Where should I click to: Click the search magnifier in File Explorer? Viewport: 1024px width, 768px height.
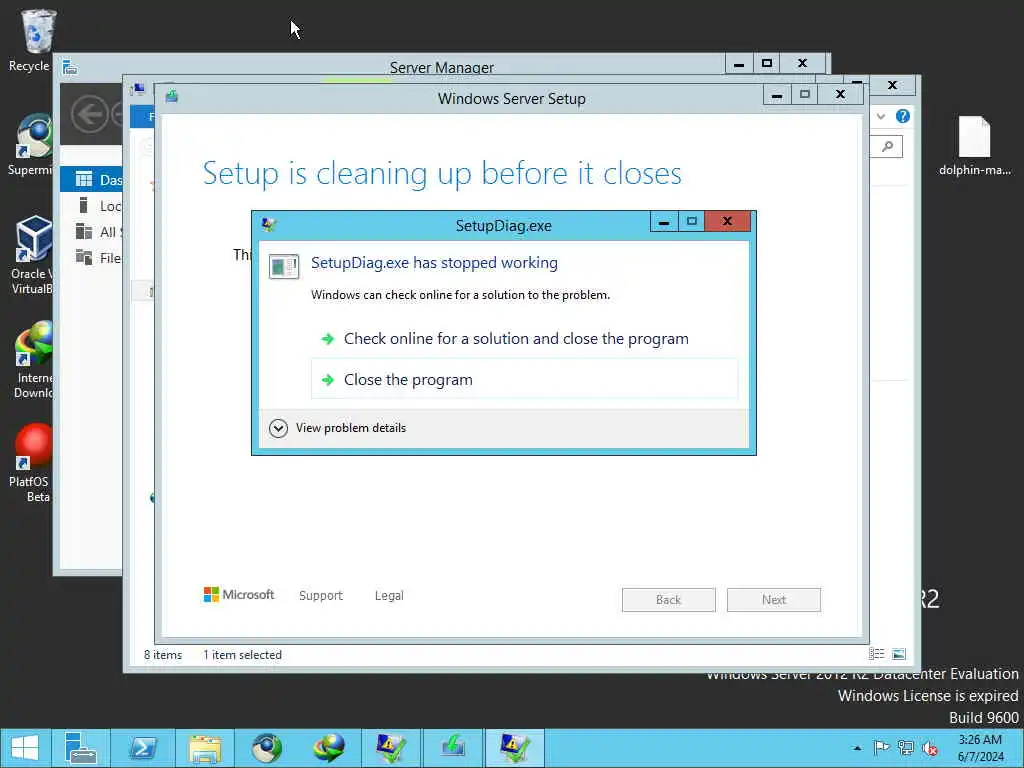(x=887, y=146)
